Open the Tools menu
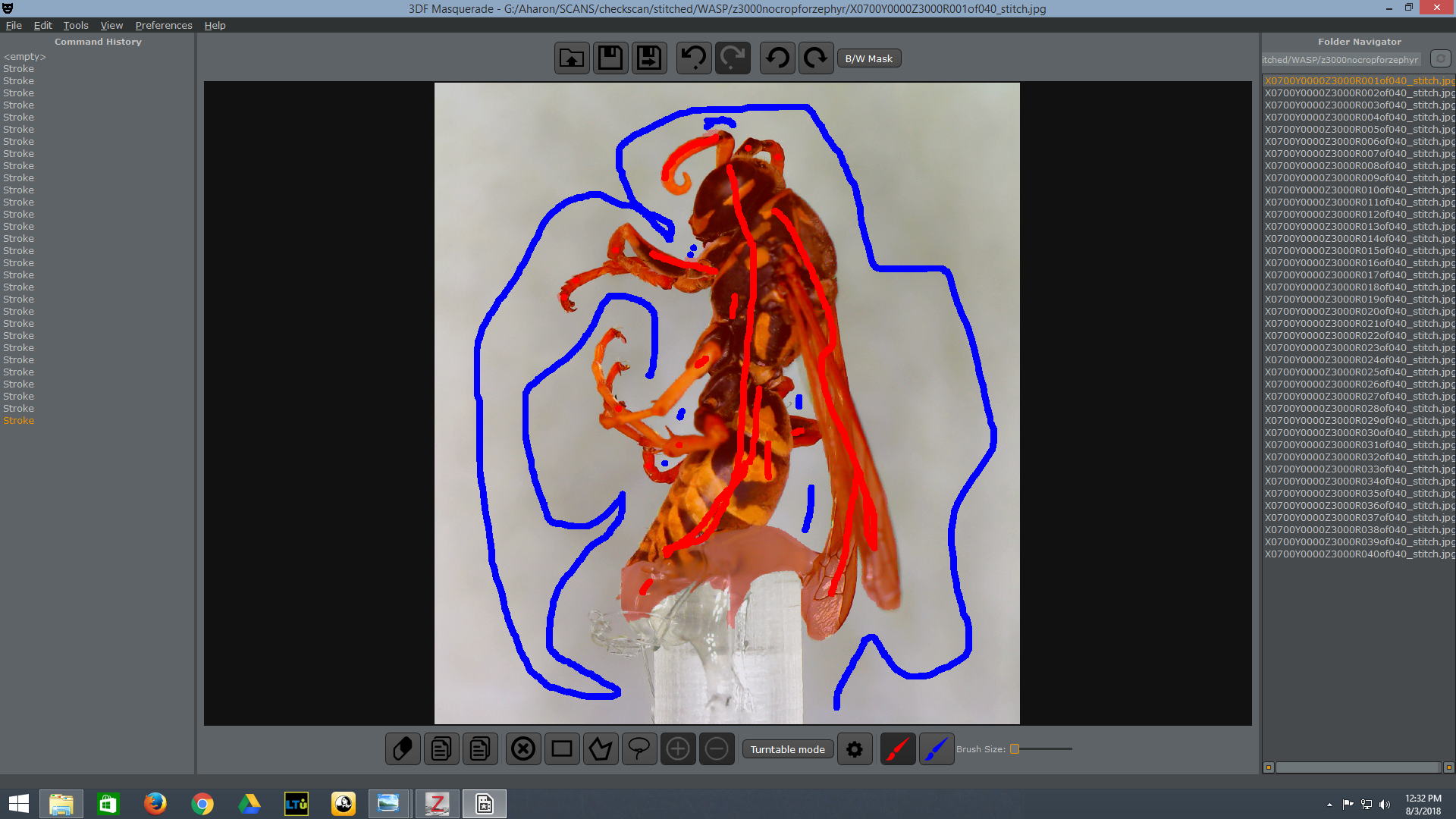 (76, 25)
